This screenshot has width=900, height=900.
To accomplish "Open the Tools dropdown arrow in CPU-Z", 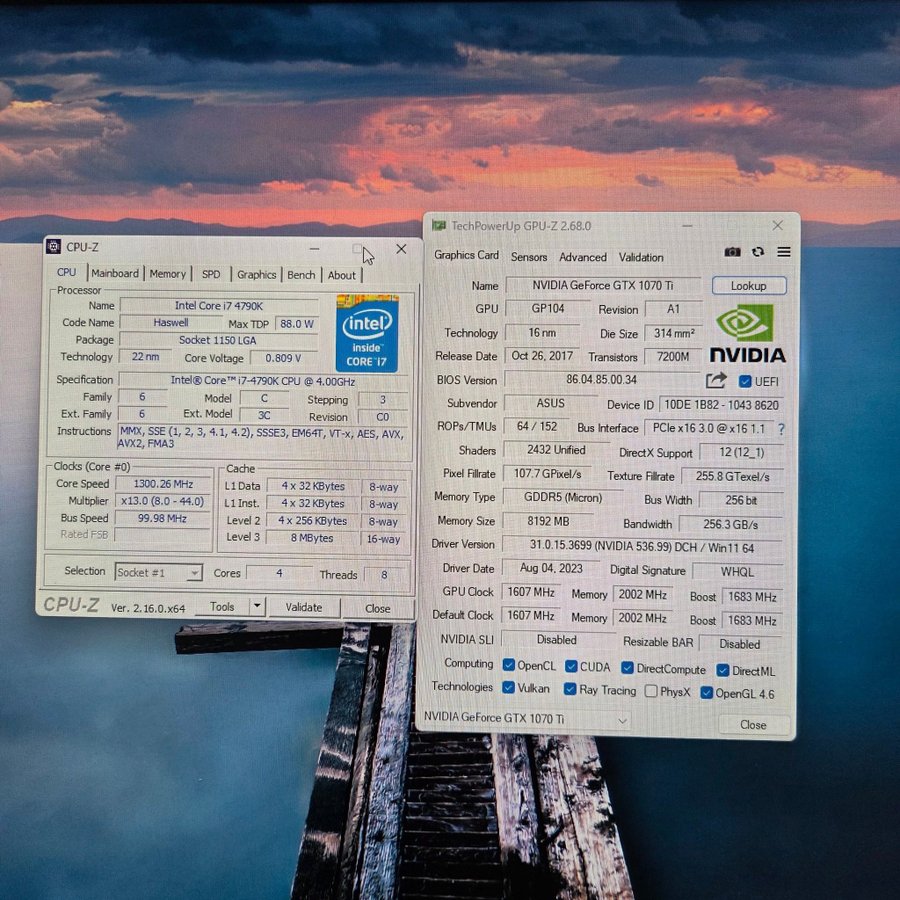I will tap(256, 606).
